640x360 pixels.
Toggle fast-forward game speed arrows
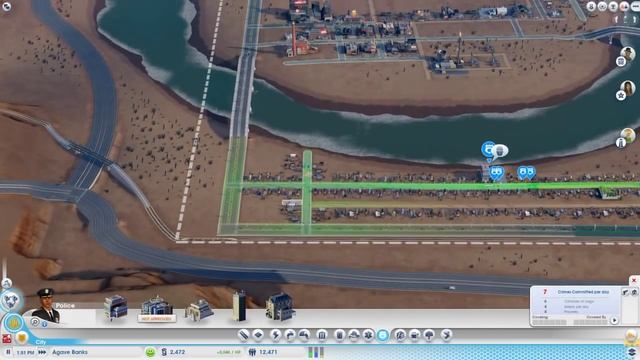point(42,352)
